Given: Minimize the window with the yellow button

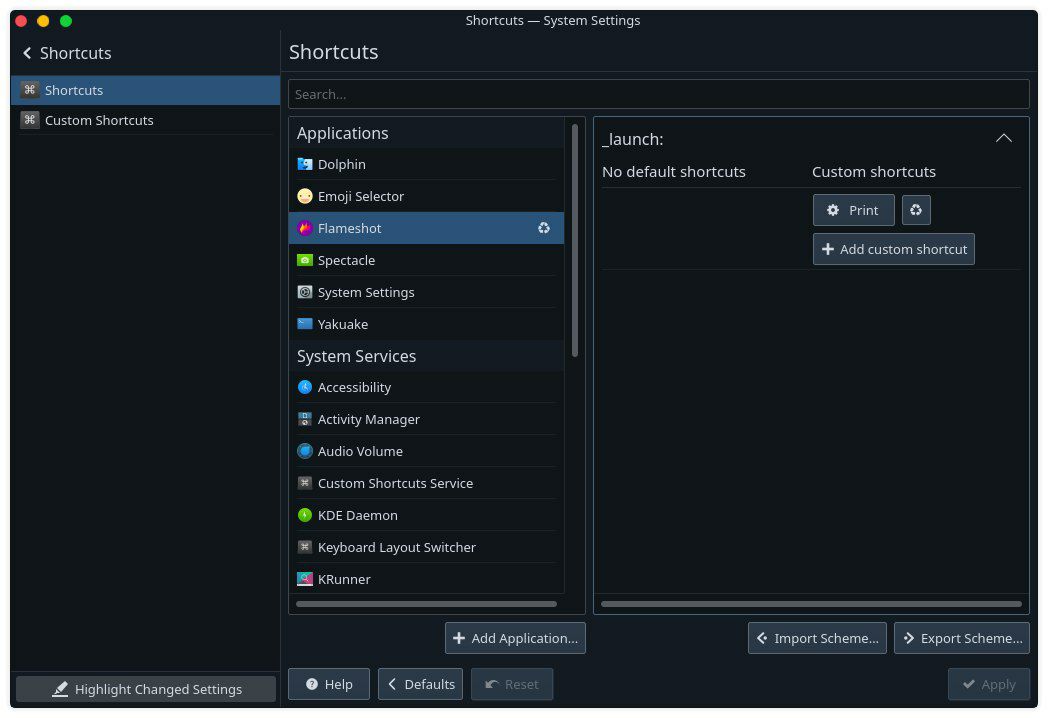Looking at the screenshot, I should pyautogui.click(x=43, y=21).
